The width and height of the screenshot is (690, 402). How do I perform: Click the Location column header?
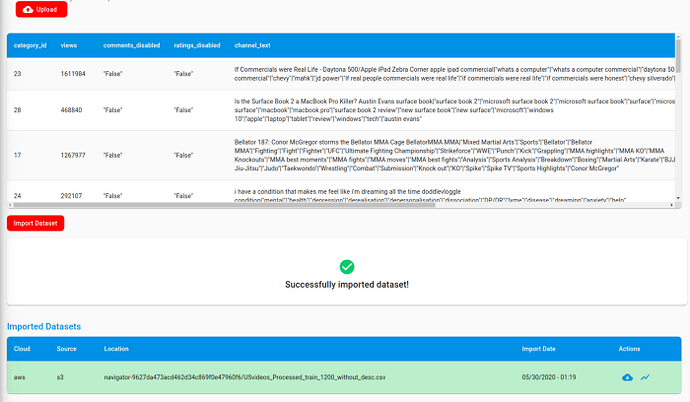coord(116,349)
